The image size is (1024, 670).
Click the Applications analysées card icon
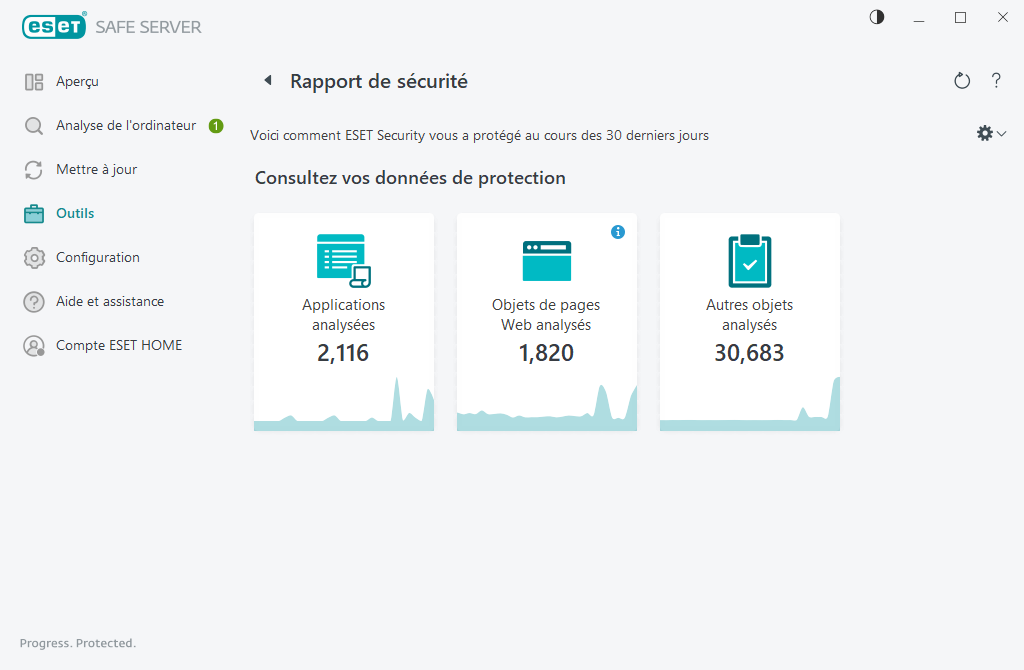tap(343, 259)
